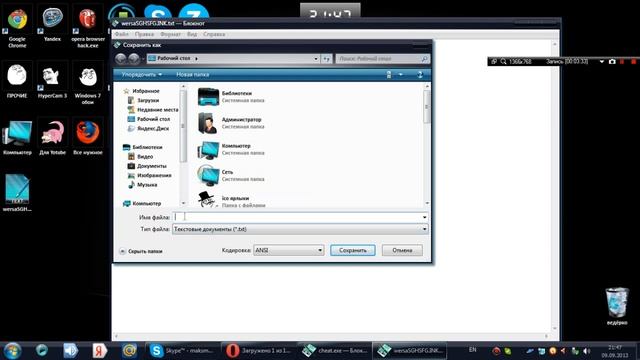Click the volume speaker tray icon
Image resolution: width=640 pixels, height=360 pixels.
587,351
